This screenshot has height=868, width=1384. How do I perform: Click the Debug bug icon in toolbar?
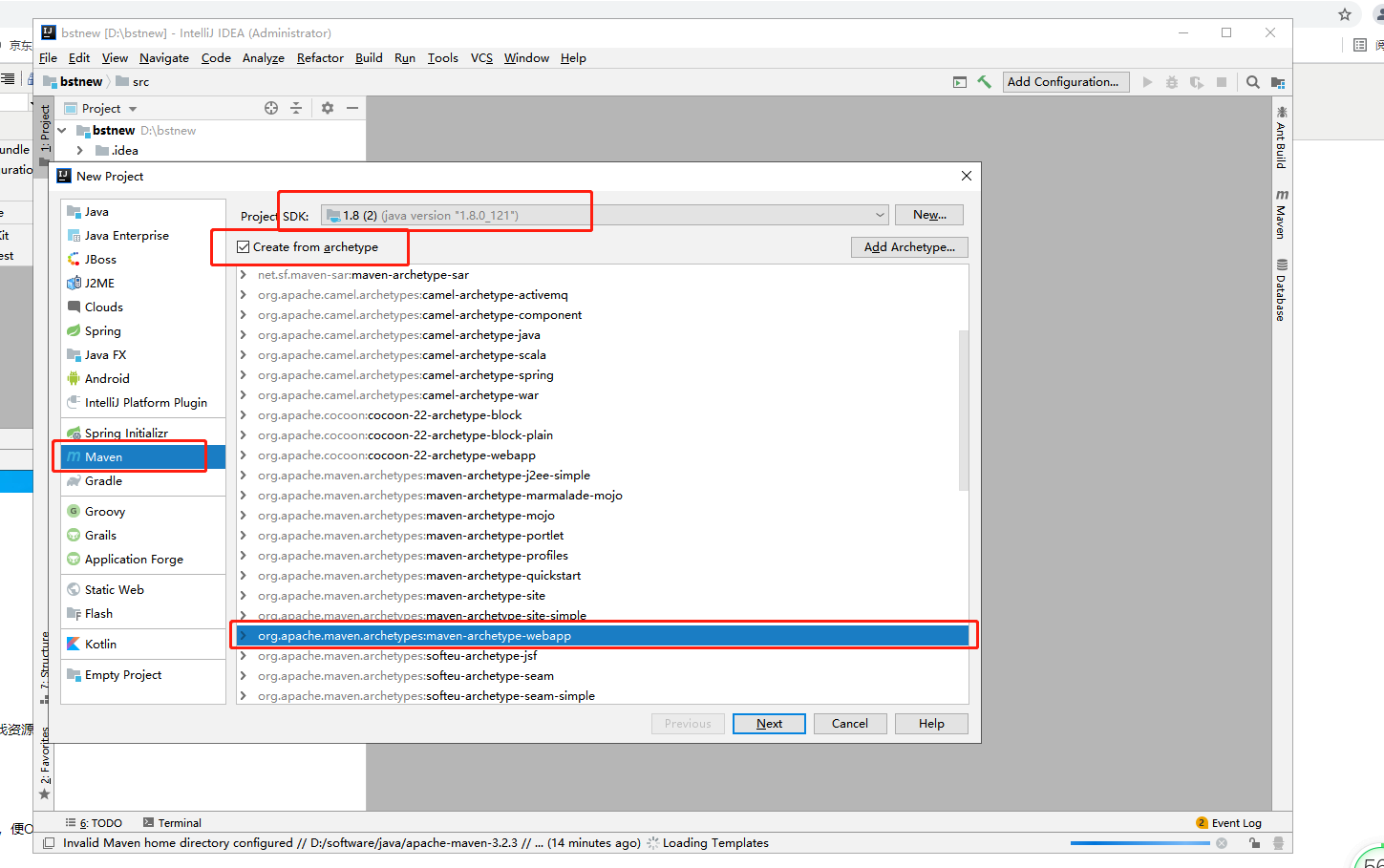tap(1172, 82)
